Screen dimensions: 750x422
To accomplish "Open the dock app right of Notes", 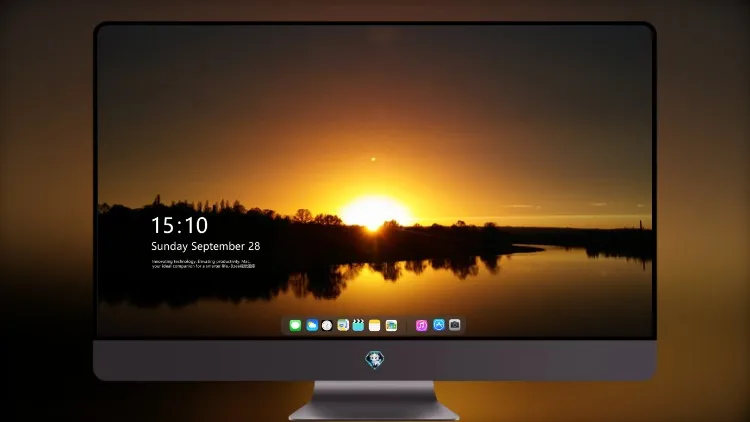I will (x=391, y=325).
